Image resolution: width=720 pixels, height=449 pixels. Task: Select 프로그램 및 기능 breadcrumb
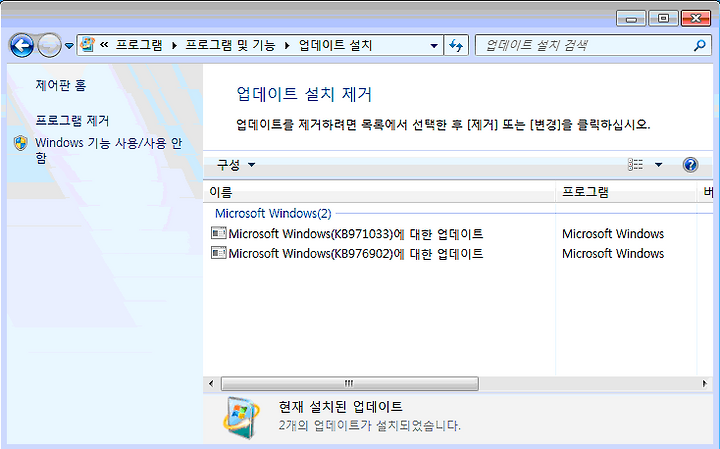tap(230, 45)
